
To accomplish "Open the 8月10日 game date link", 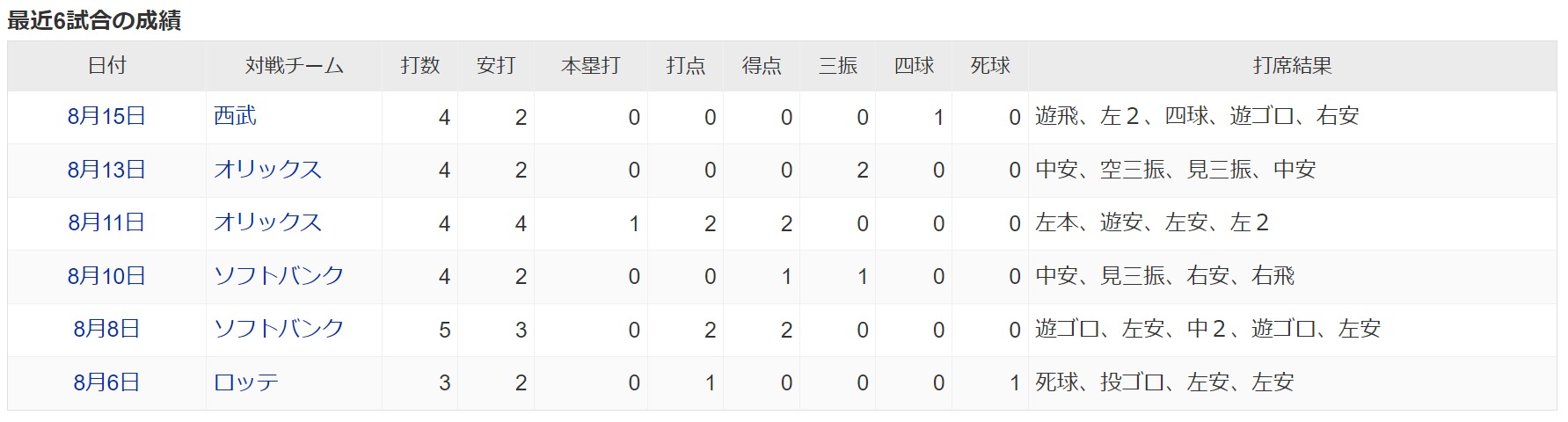I will click(106, 276).
